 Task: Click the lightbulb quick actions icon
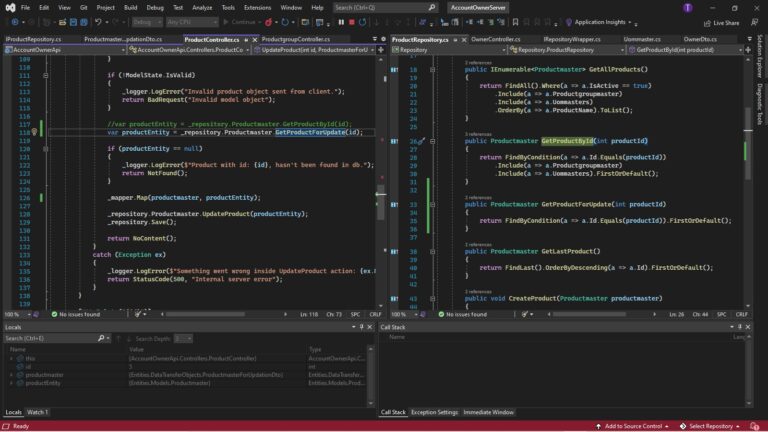(x=34, y=131)
